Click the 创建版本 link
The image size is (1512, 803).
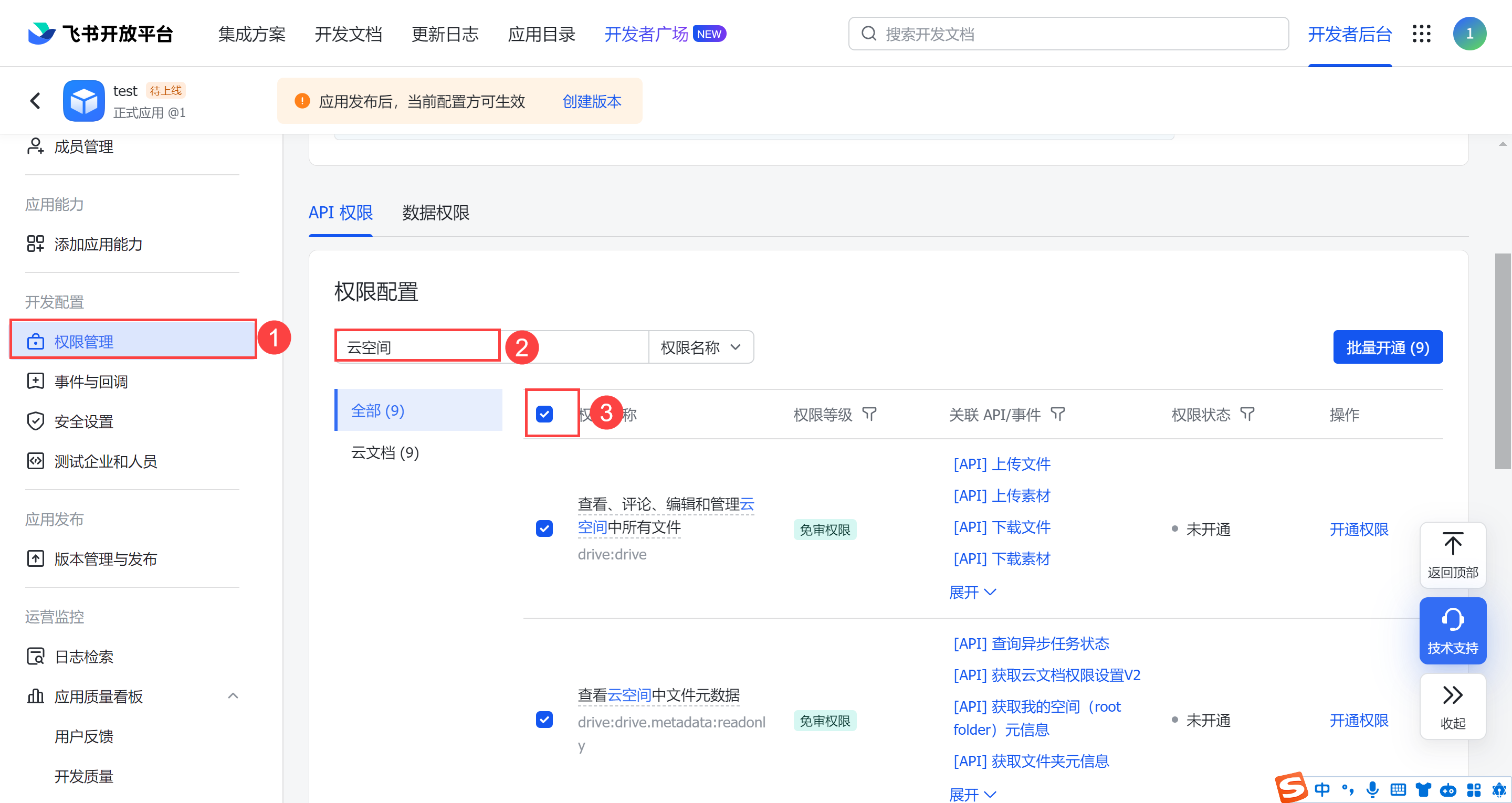click(592, 101)
